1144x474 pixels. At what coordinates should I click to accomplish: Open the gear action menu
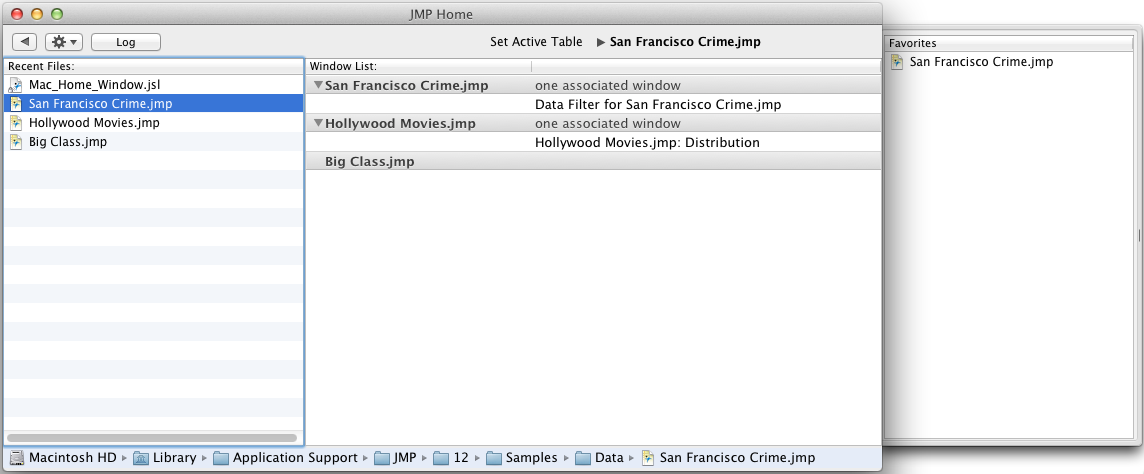pos(65,42)
